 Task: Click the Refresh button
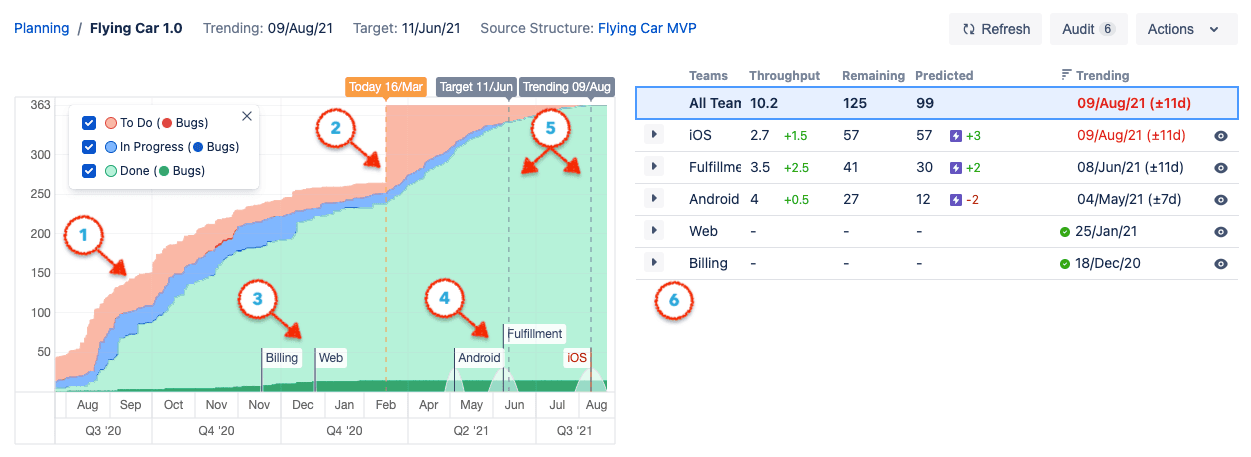996,29
